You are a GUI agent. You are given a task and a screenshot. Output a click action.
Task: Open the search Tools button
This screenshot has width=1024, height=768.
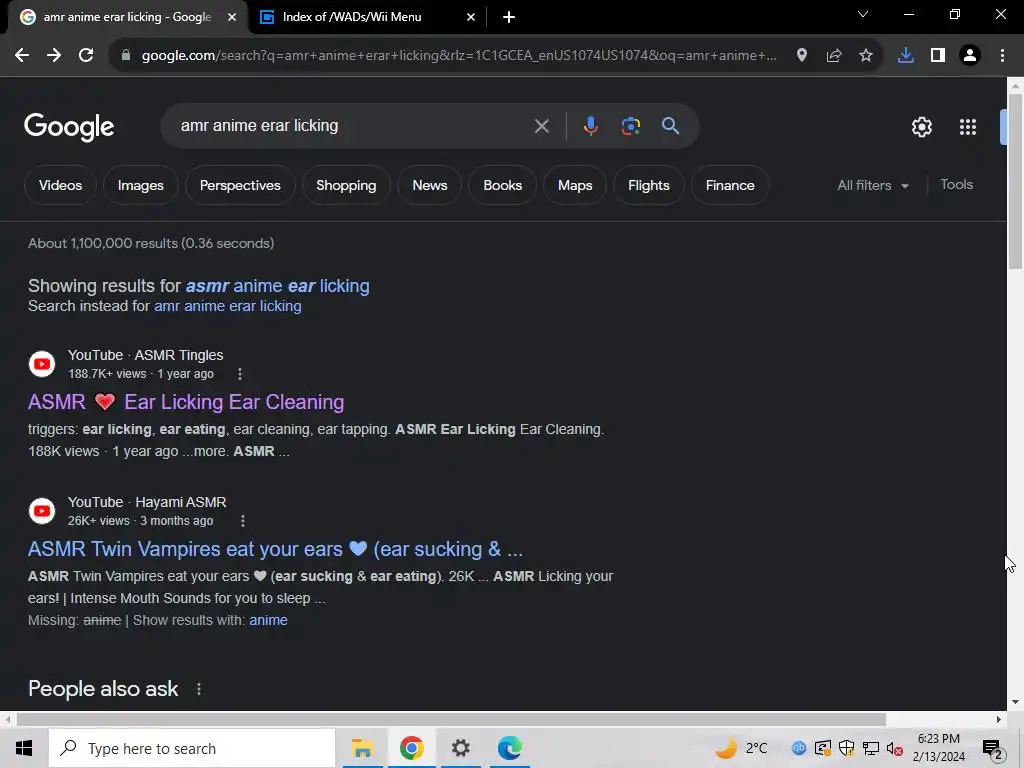(x=956, y=185)
